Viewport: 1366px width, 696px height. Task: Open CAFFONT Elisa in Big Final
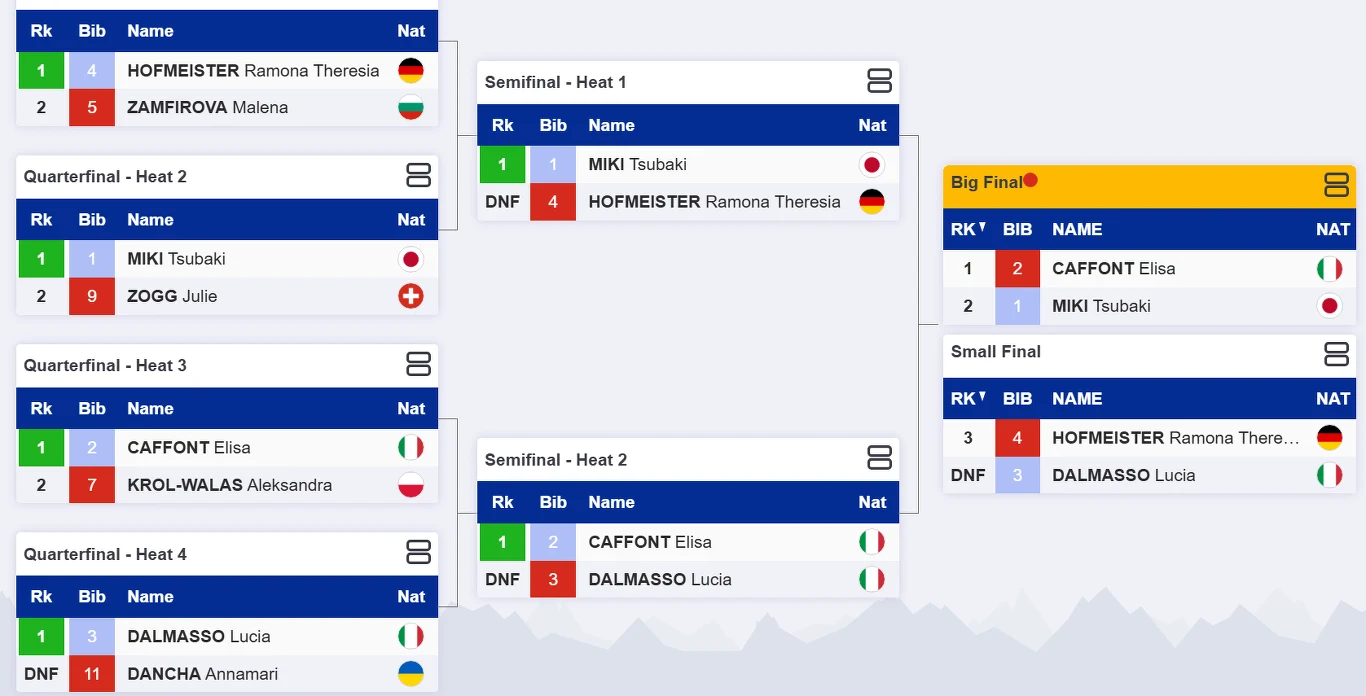click(1113, 268)
